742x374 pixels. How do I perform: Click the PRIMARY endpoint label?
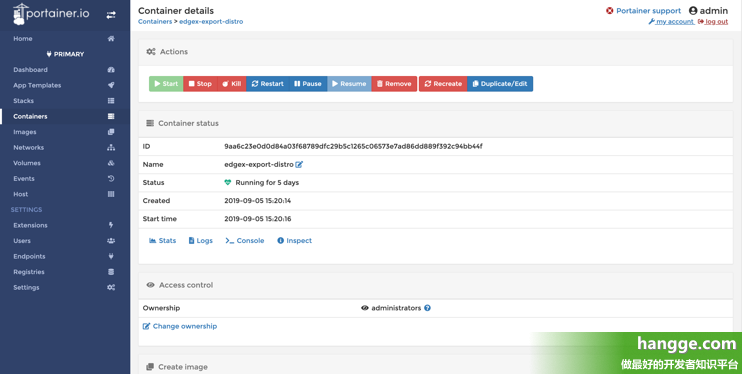65,54
